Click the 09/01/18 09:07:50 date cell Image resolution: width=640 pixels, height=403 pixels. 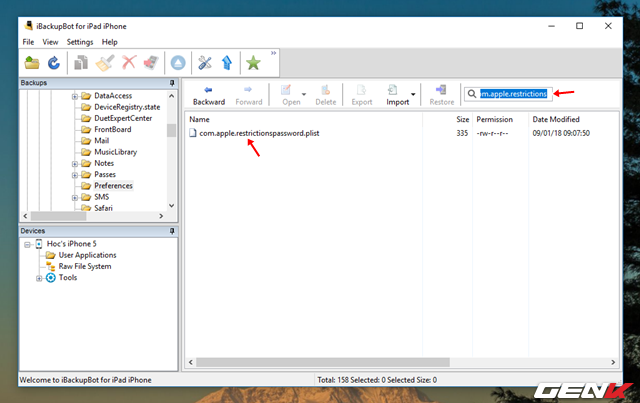561,133
